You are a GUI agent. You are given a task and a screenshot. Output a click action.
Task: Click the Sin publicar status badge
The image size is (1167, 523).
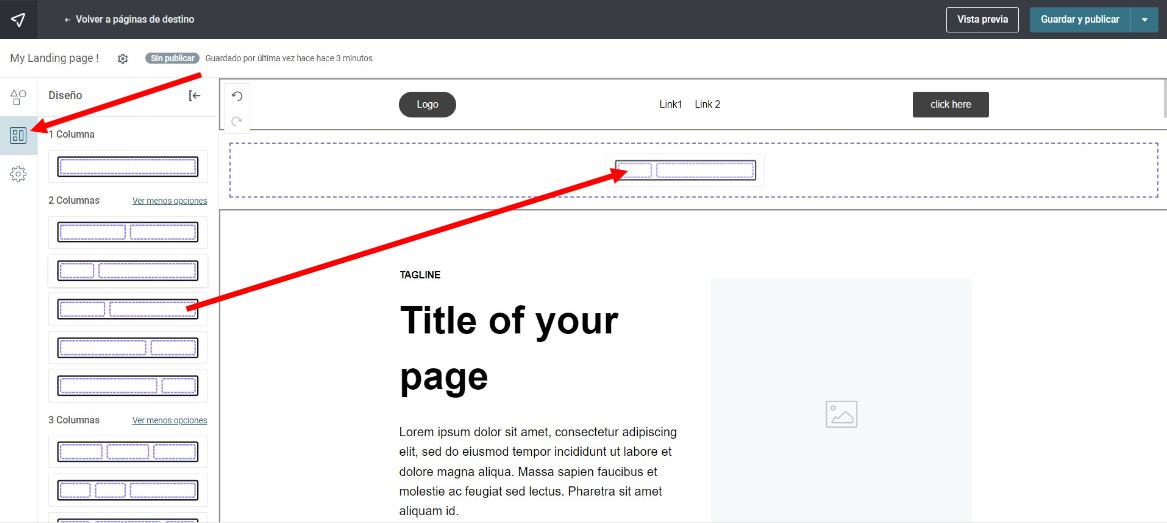[172, 58]
